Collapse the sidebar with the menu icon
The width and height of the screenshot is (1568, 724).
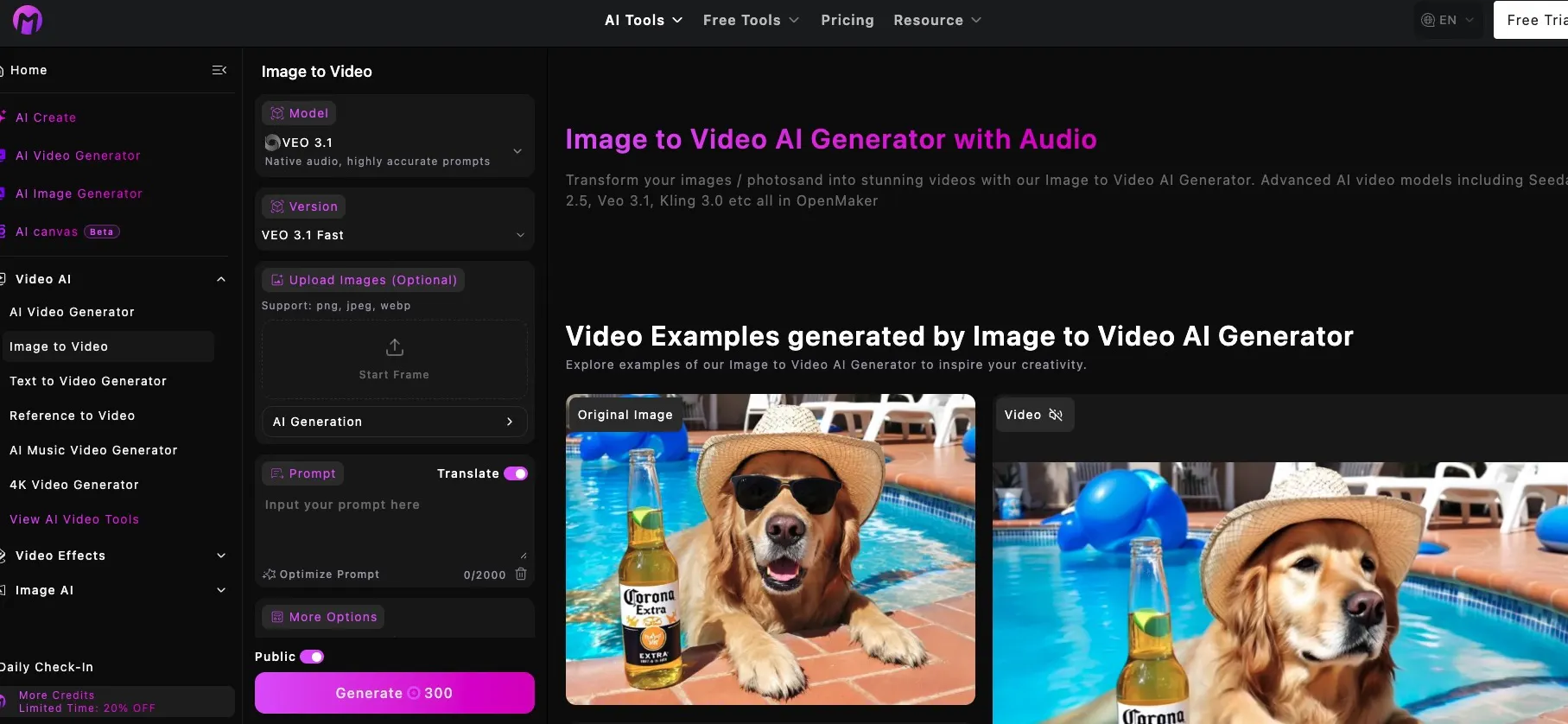point(219,70)
